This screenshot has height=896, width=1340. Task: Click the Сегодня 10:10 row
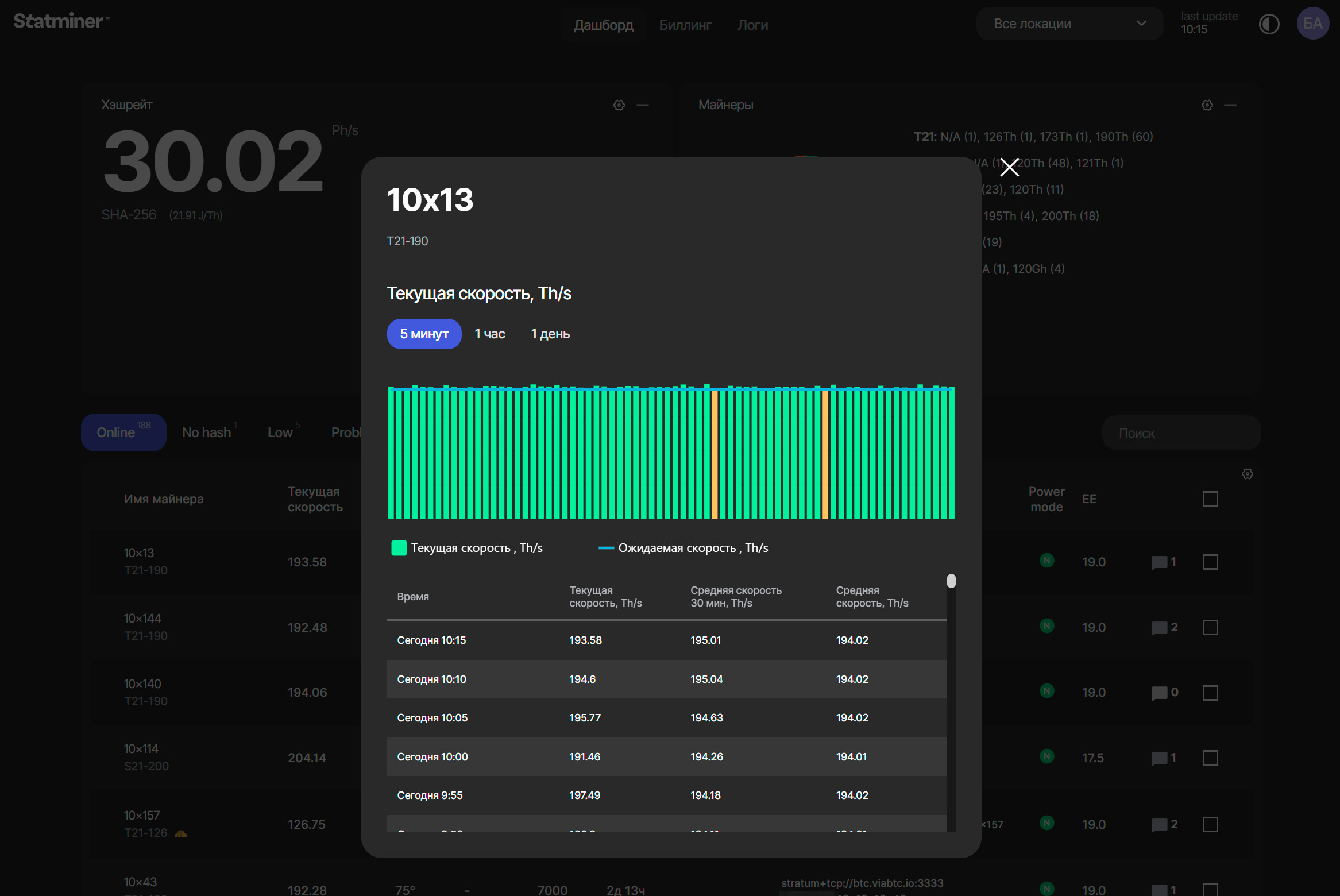[x=667, y=679]
